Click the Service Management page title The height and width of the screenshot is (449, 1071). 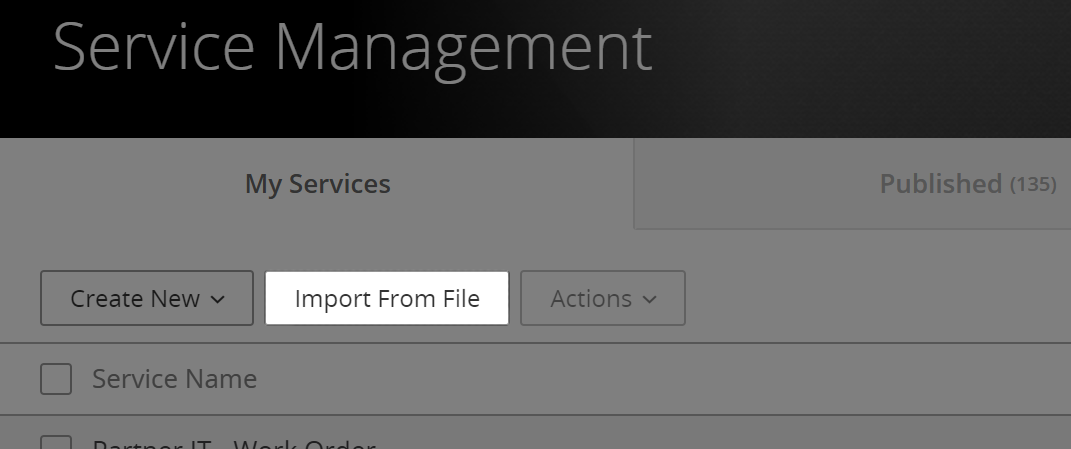point(352,47)
